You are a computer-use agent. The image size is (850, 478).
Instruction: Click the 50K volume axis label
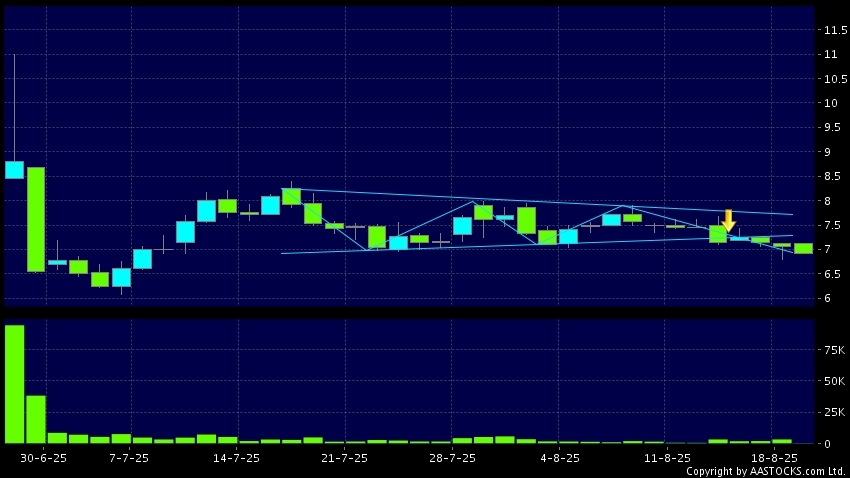pyautogui.click(x=834, y=381)
